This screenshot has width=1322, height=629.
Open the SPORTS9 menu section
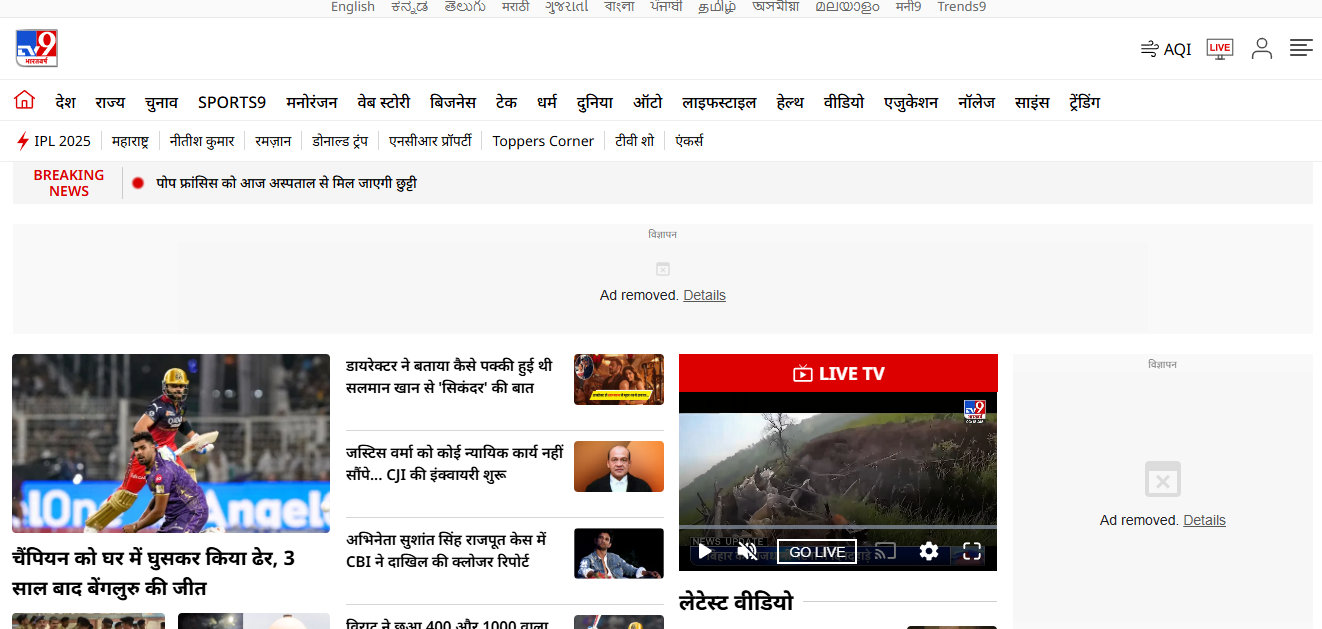232,102
